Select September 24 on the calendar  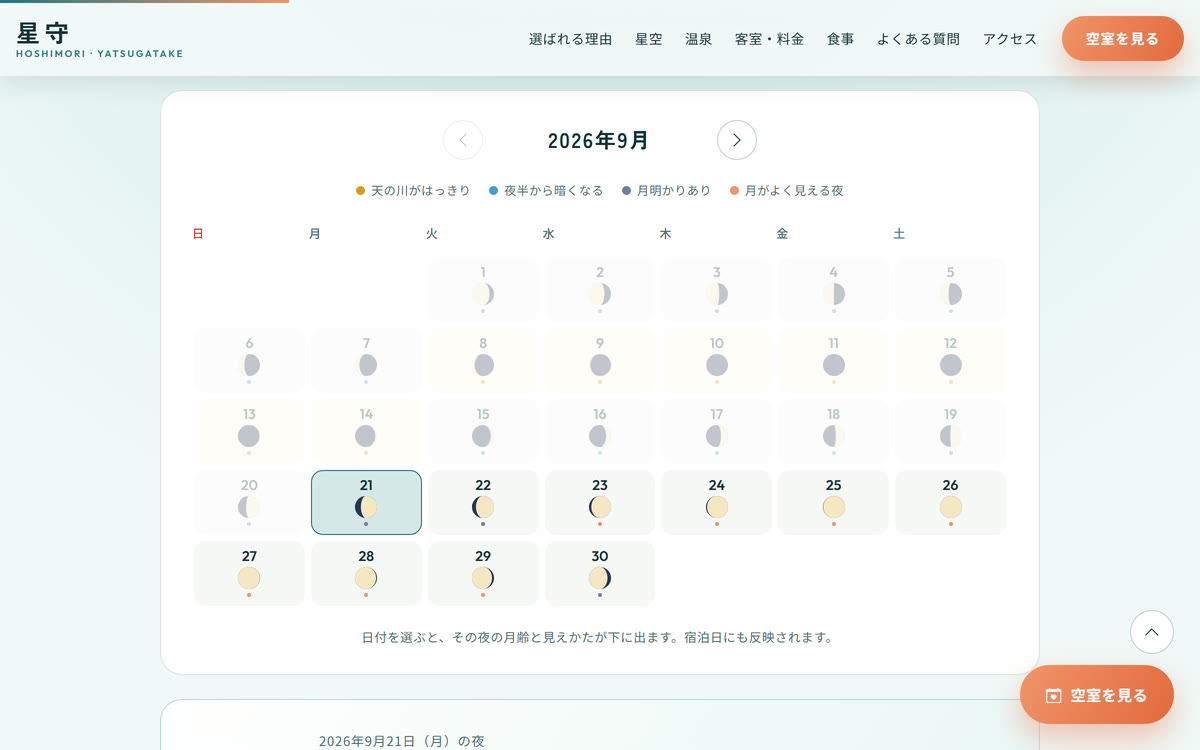pos(717,502)
